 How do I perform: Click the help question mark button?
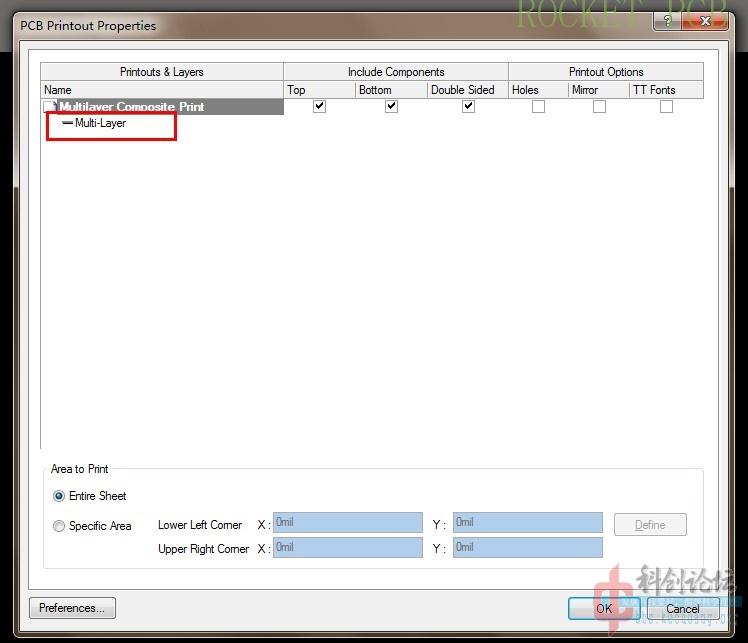coord(667,21)
